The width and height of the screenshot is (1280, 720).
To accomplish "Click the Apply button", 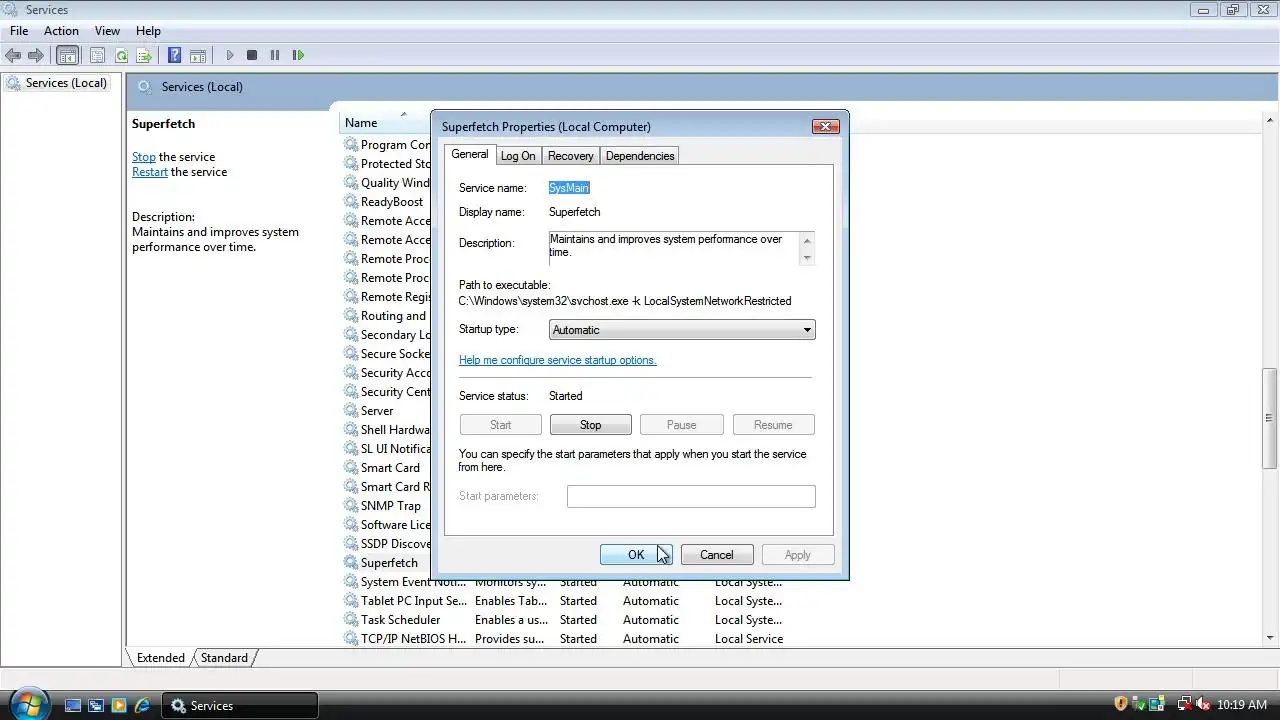I will (798, 555).
